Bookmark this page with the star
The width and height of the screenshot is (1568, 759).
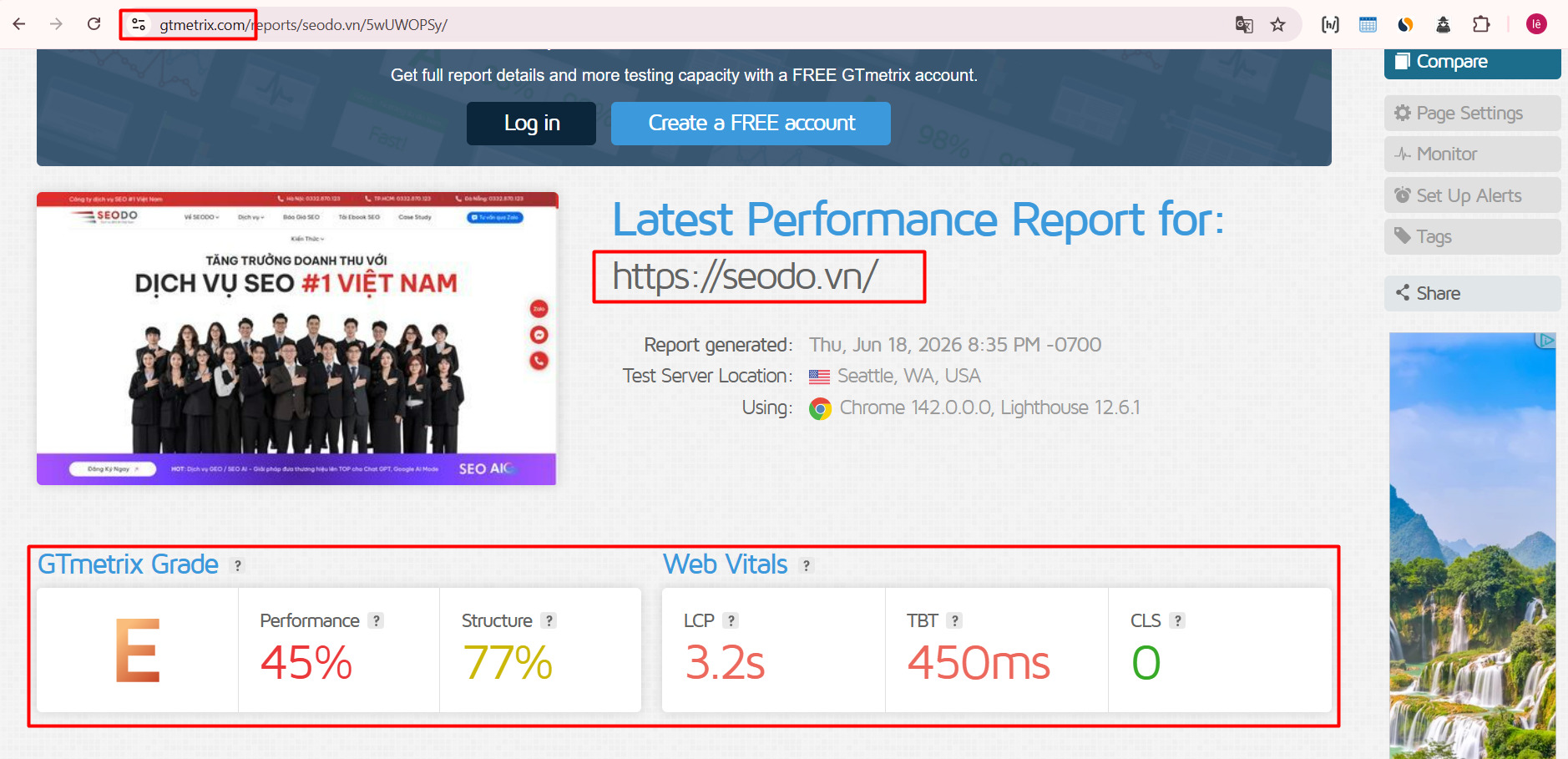coord(1277,25)
